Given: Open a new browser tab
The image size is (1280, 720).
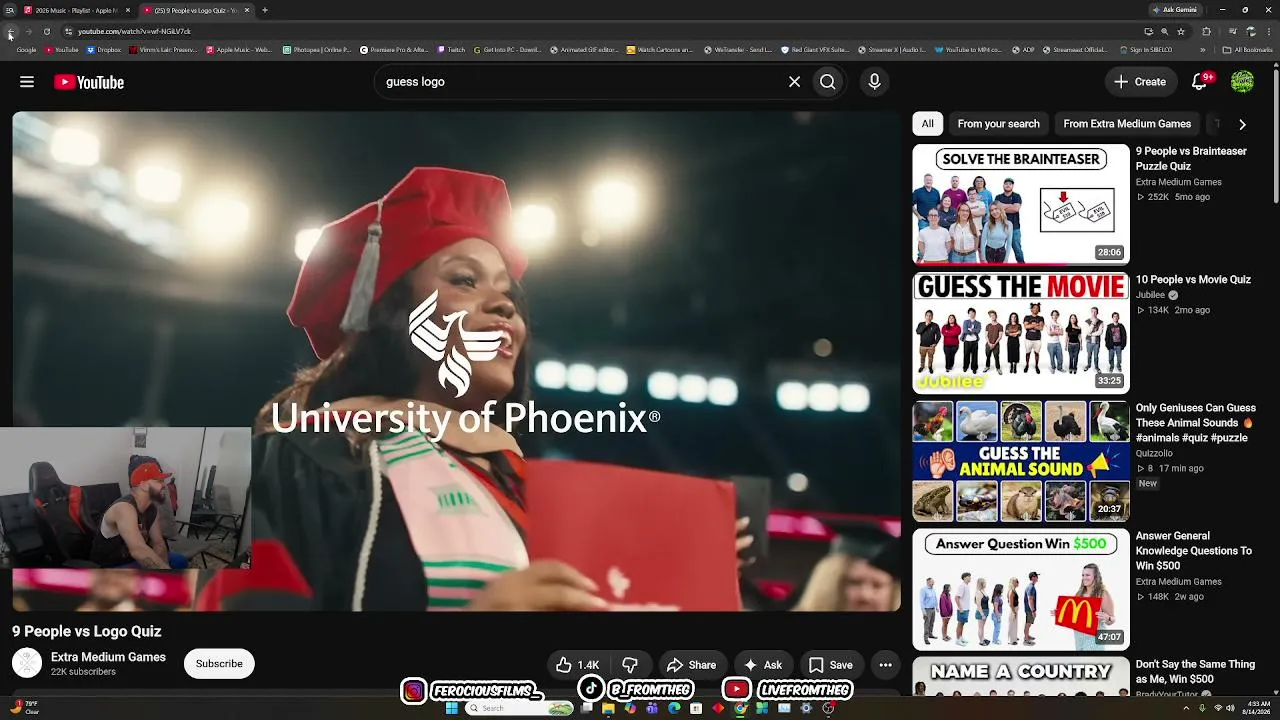Looking at the screenshot, I should coord(265,10).
